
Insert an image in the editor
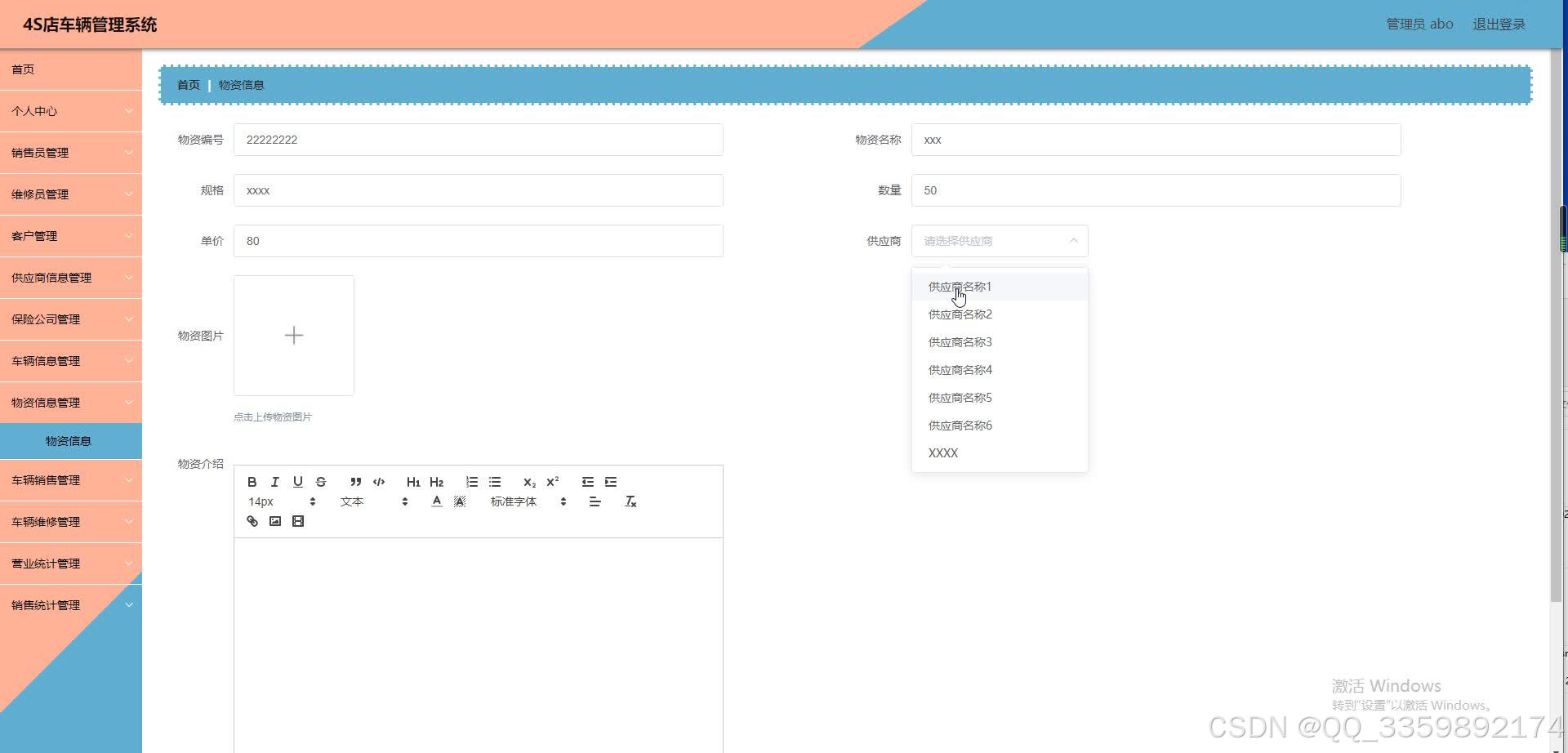275,521
